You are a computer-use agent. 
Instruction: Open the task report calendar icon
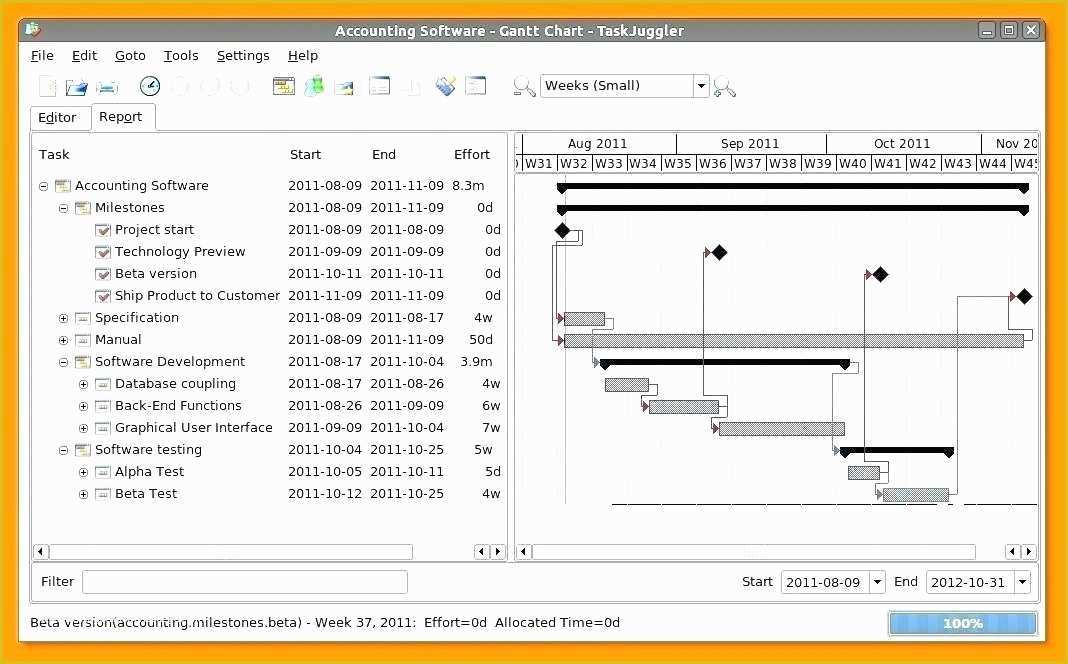(283, 86)
